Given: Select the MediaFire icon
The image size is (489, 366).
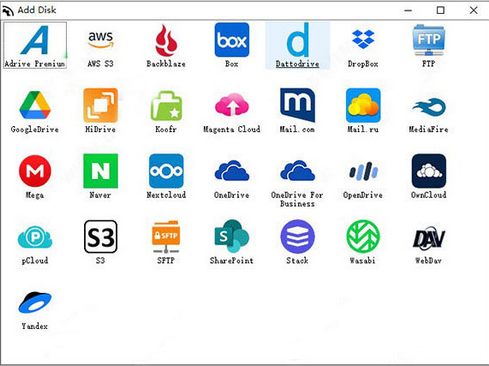Looking at the screenshot, I should (429, 107).
